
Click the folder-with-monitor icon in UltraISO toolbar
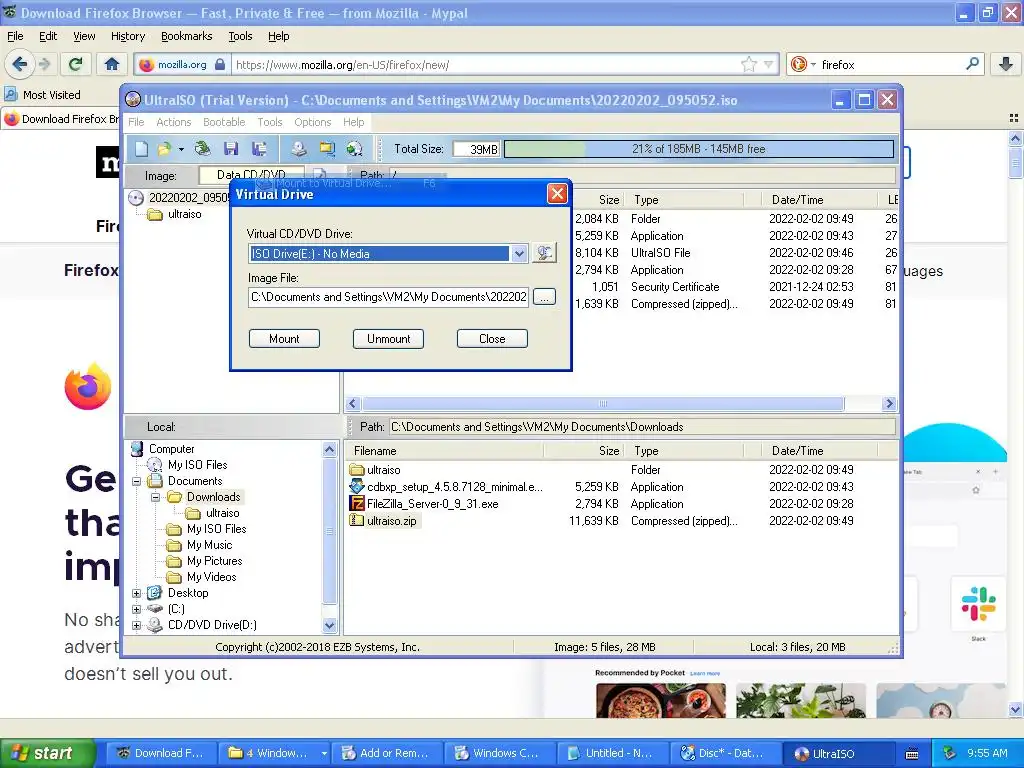(x=327, y=149)
